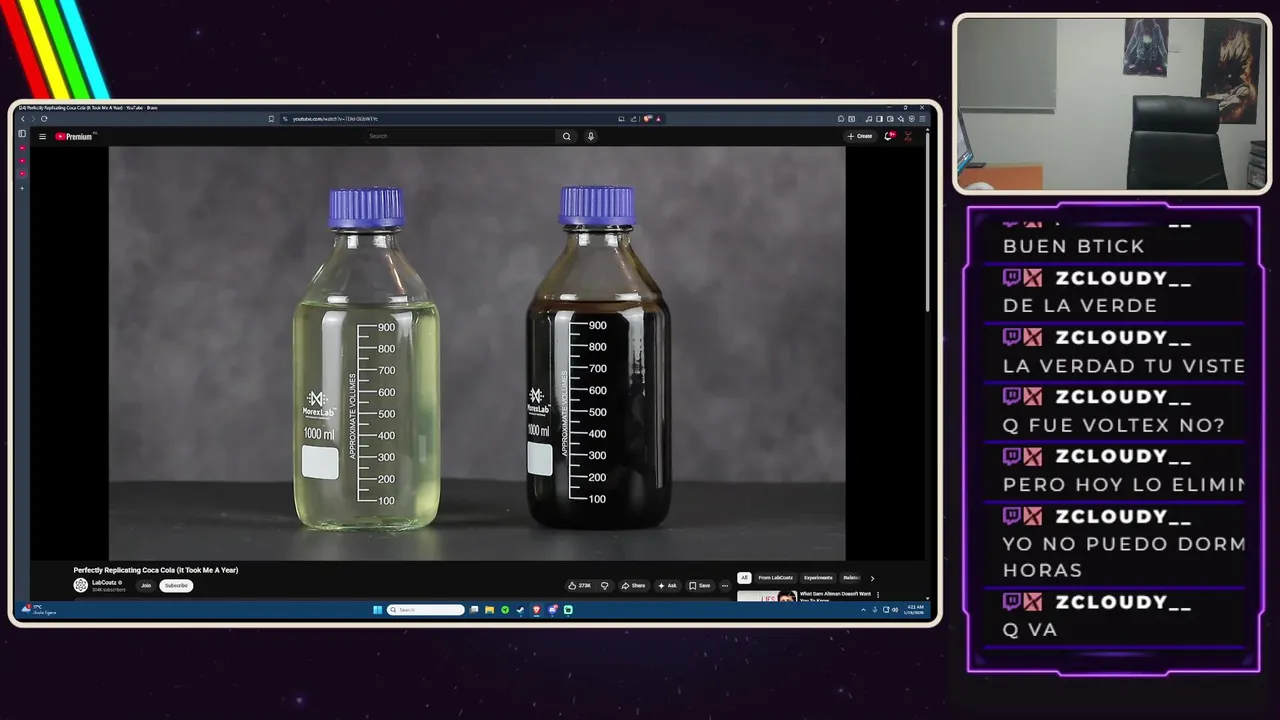Save the video to a playlist
This screenshot has height=720, width=1280.
[x=700, y=585]
